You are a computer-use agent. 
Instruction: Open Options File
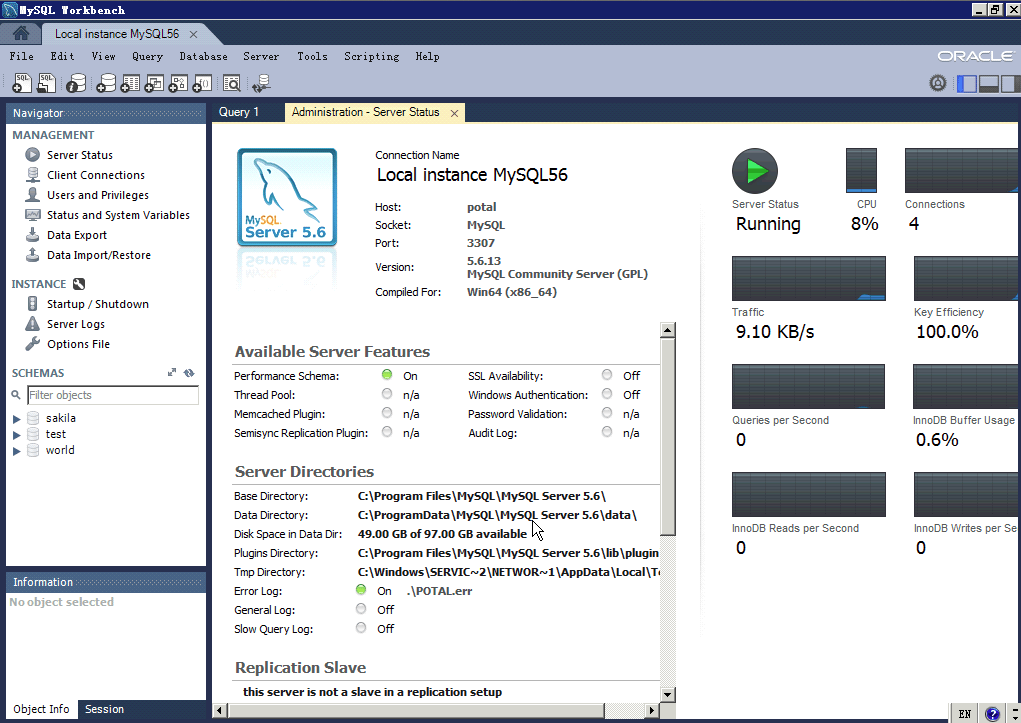pos(78,345)
